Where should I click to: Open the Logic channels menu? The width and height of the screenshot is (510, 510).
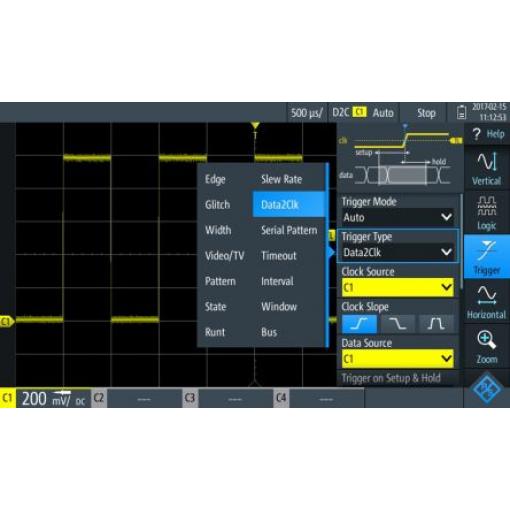click(x=487, y=213)
